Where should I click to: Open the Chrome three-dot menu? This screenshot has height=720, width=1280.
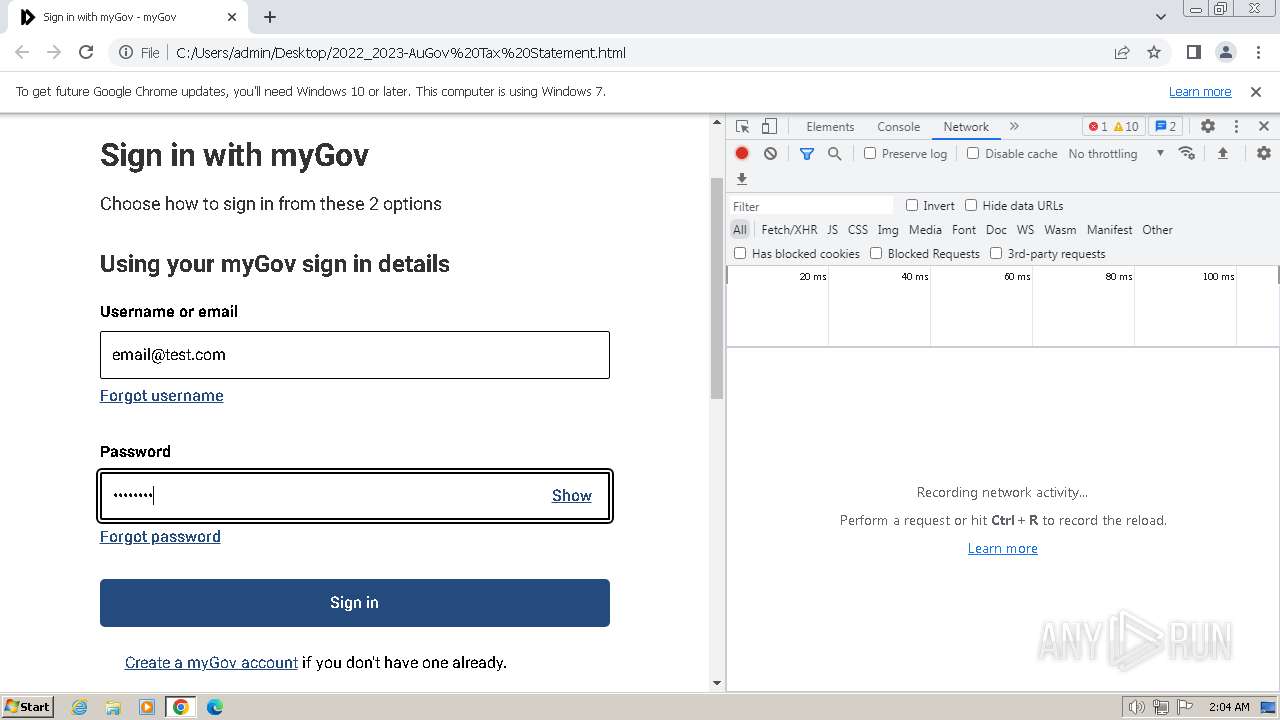(1257, 52)
